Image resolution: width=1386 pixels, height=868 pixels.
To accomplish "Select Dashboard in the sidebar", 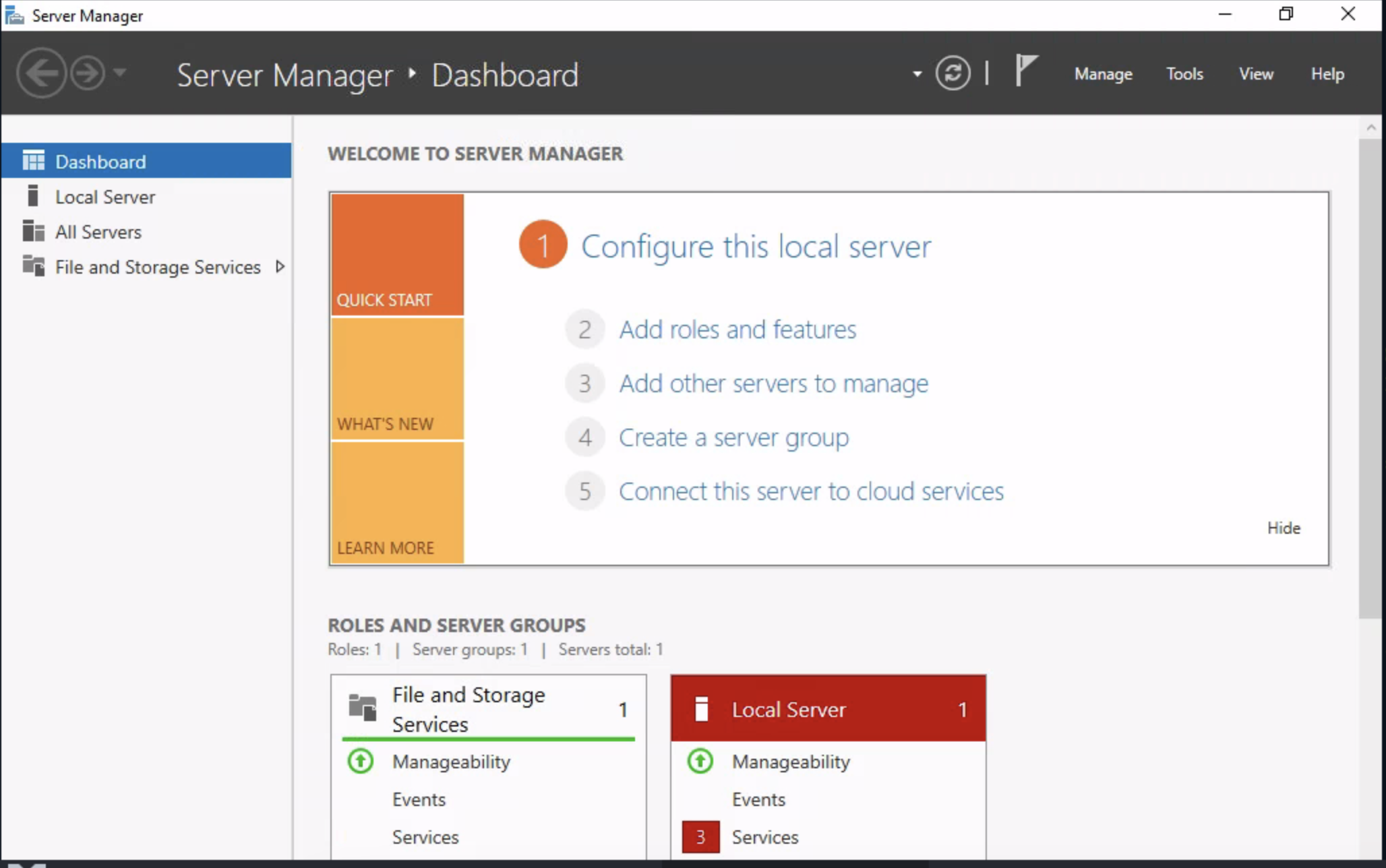I will [146, 161].
